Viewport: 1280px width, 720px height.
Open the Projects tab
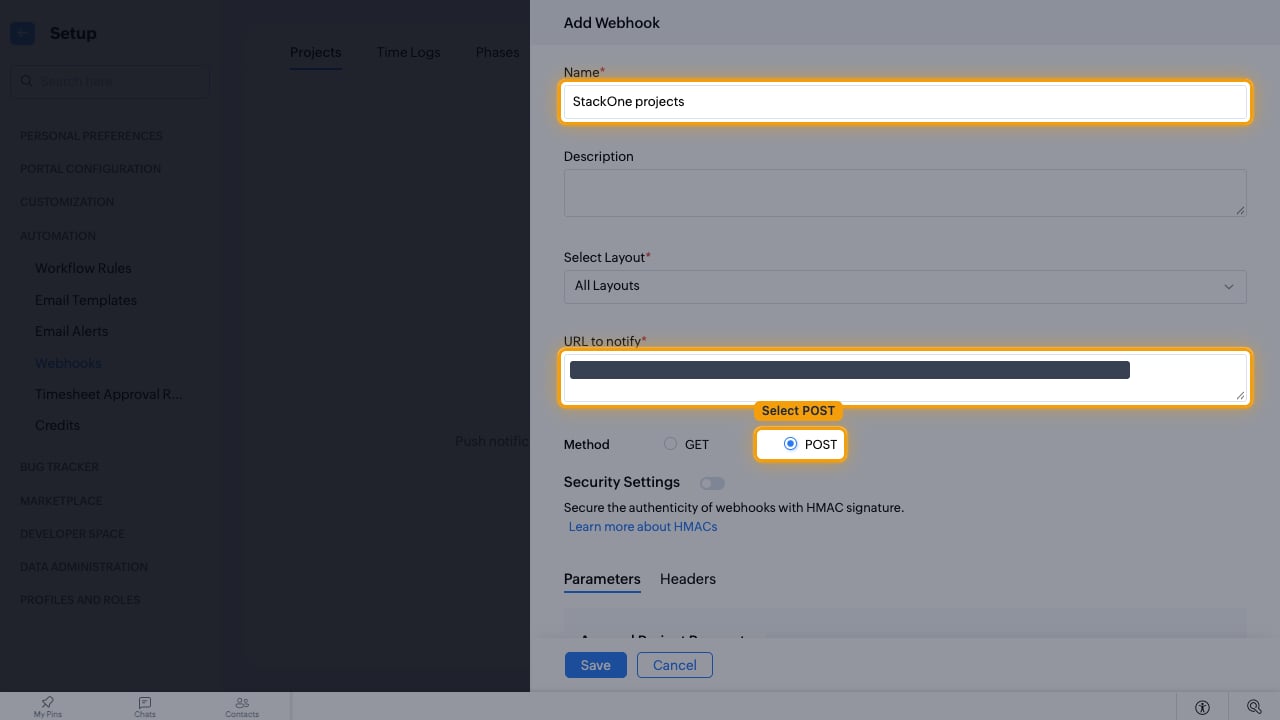tap(316, 52)
